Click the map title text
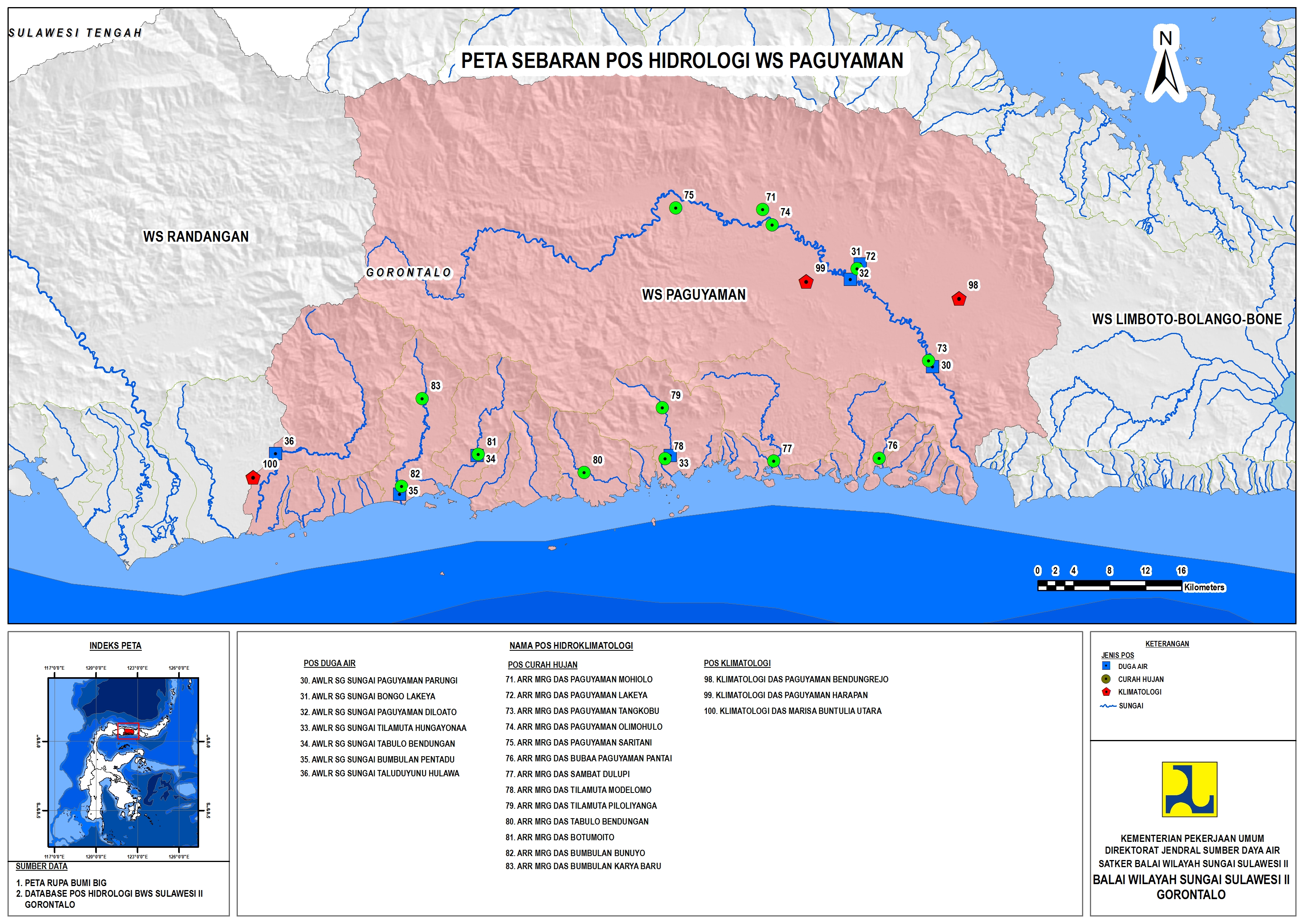 point(682,61)
